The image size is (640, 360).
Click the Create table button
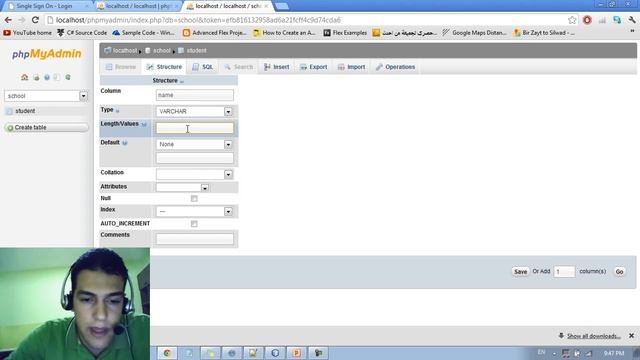coord(46,128)
